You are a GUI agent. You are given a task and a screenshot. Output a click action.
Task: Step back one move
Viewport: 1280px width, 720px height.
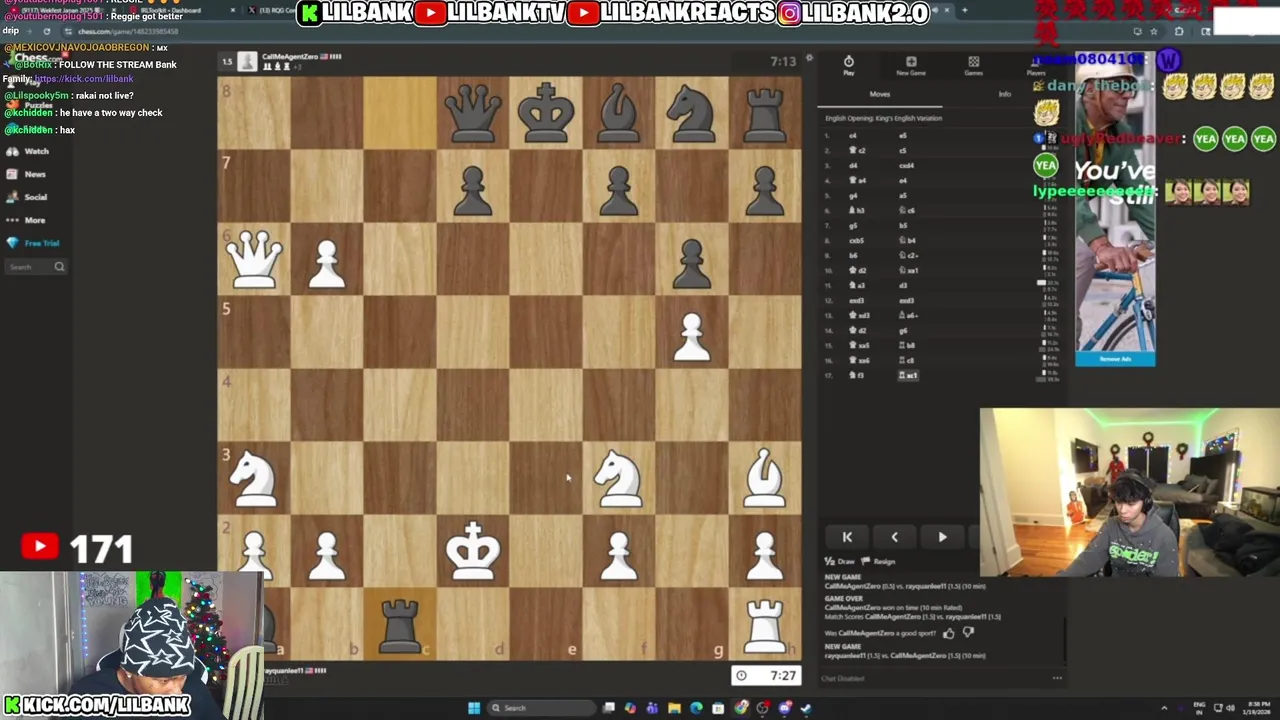[x=894, y=537]
